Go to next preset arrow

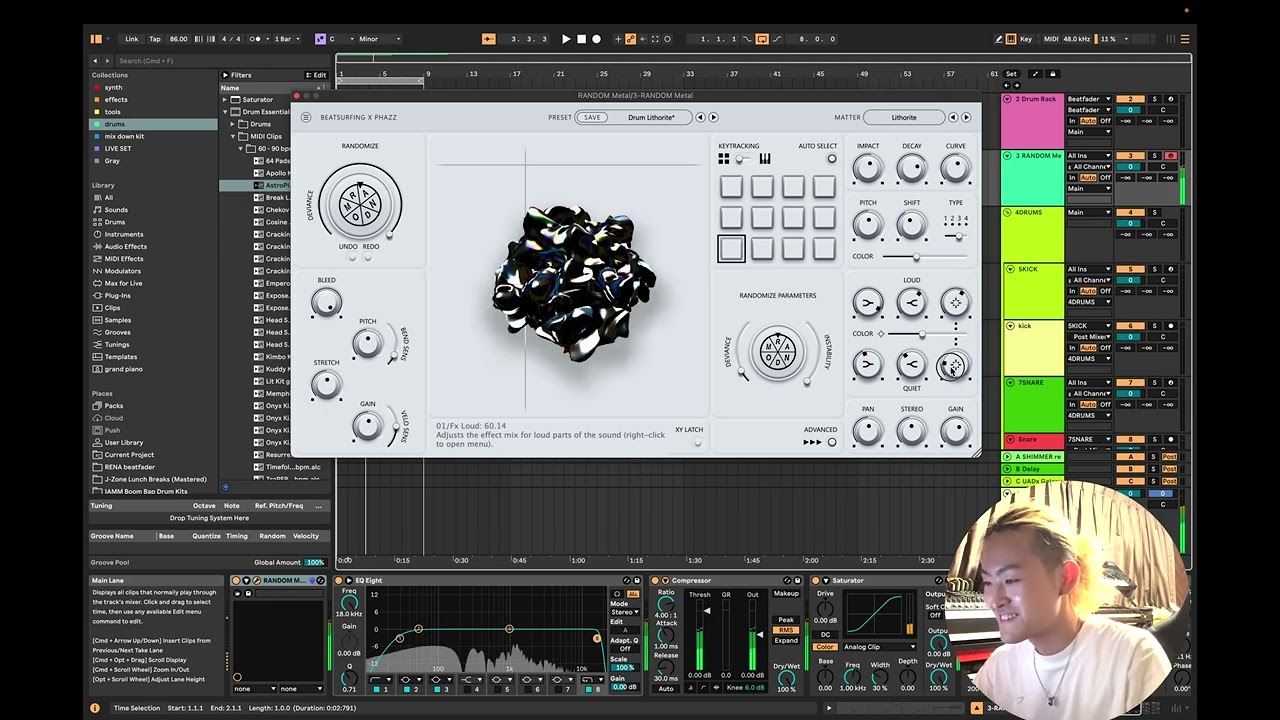coord(713,117)
